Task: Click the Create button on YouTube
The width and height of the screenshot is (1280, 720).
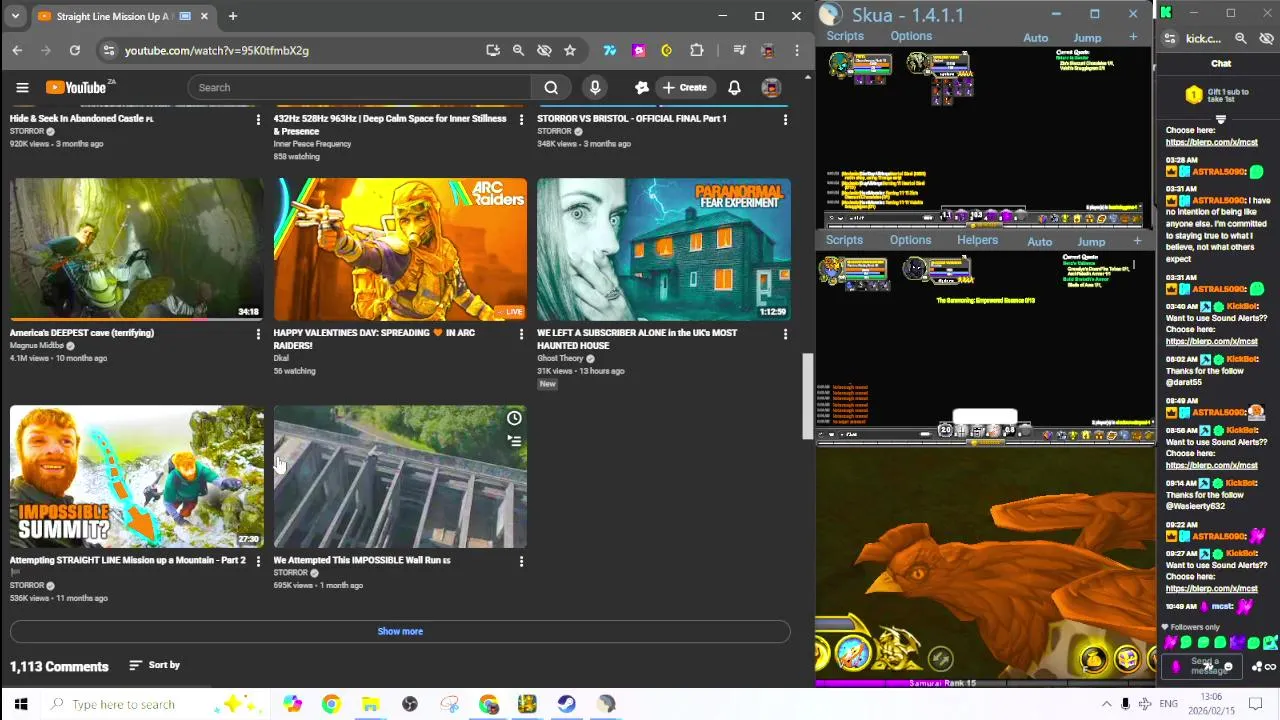Action: tap(684, 87)
